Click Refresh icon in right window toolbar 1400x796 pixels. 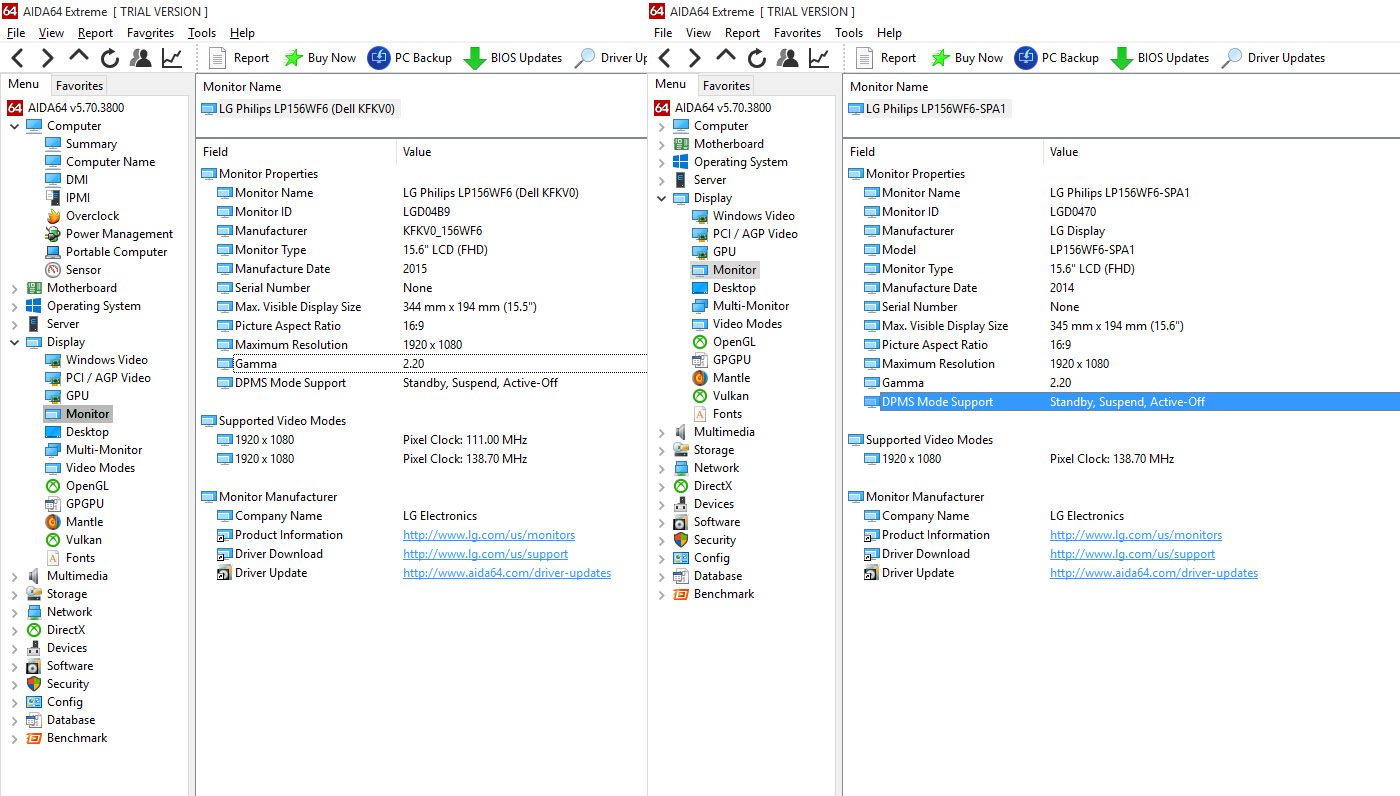pos(757,58)
